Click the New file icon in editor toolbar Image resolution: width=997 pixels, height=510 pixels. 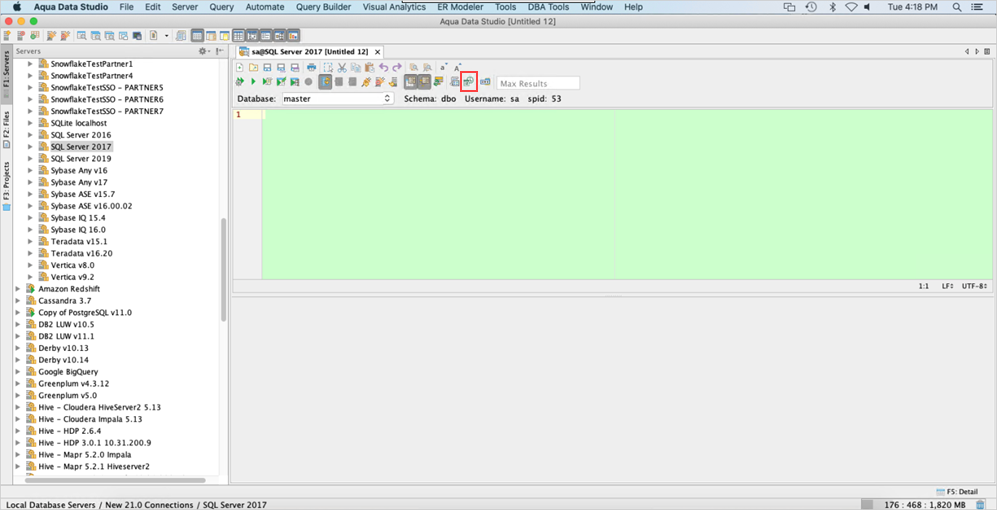240,67
